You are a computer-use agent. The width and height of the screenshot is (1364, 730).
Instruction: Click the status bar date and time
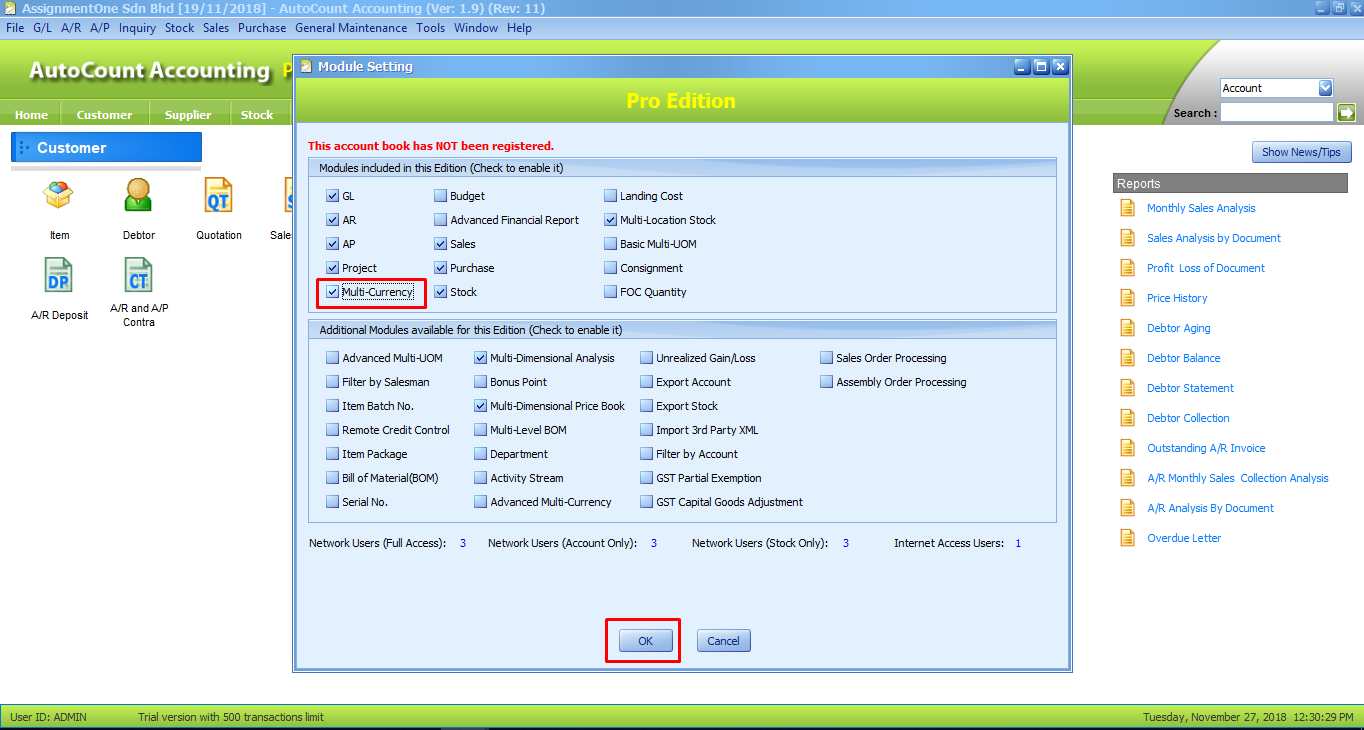click(1250, 717)
